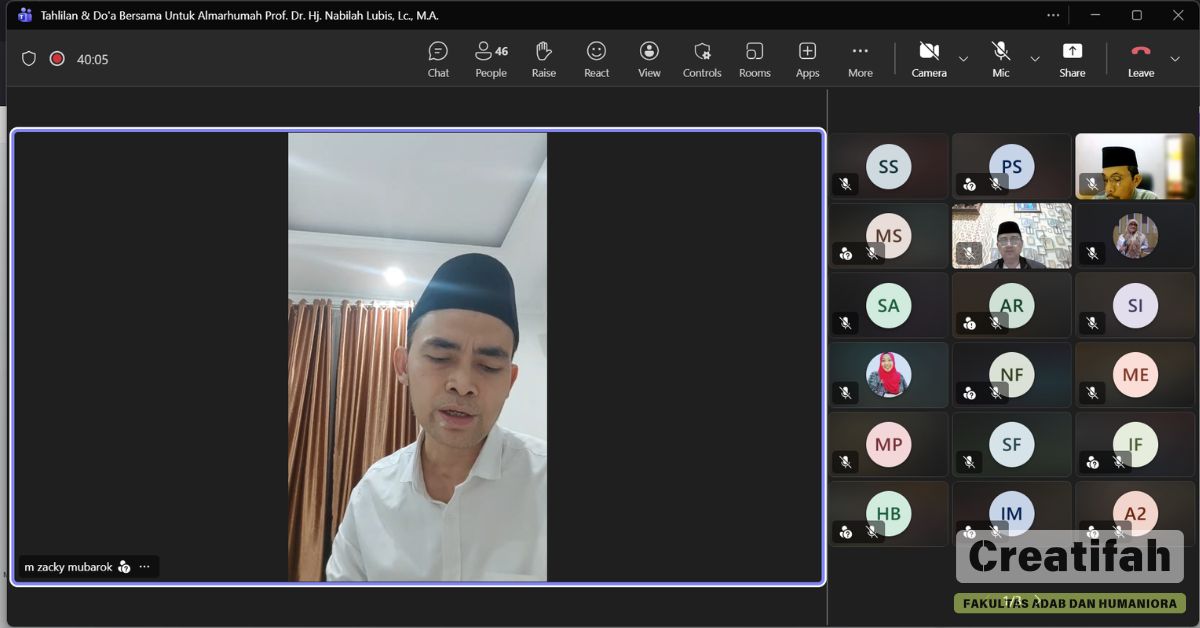Open meeting Controls menu
The width and height of the screenshot is (1200, 628).
[x=702, y=59]
